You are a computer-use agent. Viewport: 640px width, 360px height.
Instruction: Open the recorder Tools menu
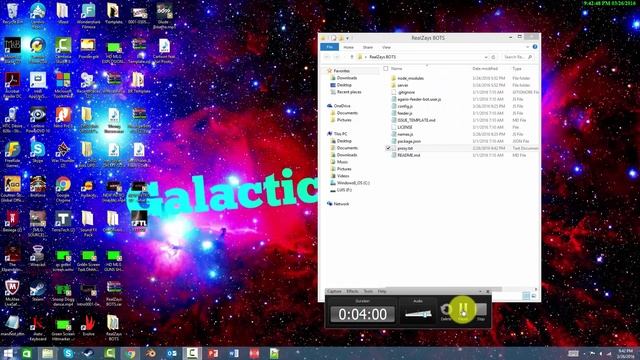[x=368, y=291]
